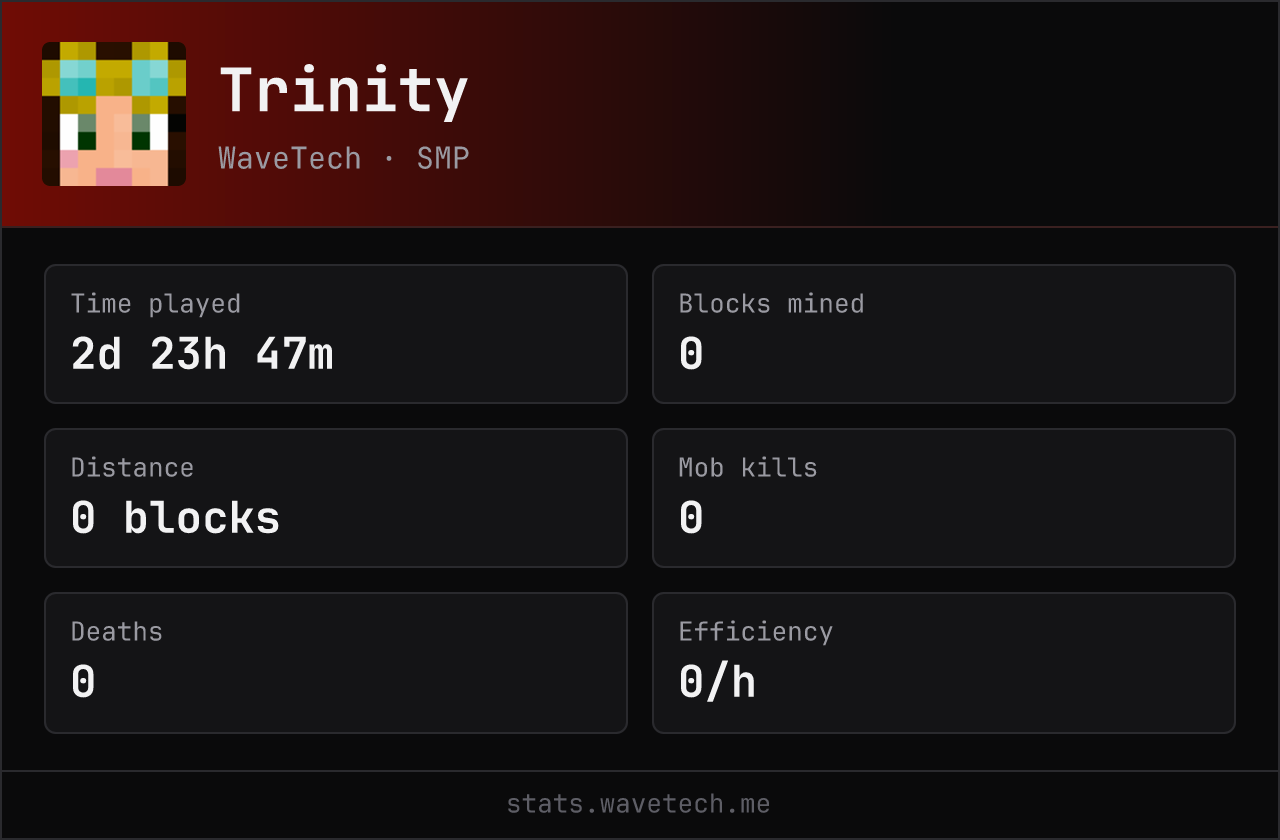Visit the stats.wavetech.me footer link
Screen dimensions: 1280x840
(639, 804)
